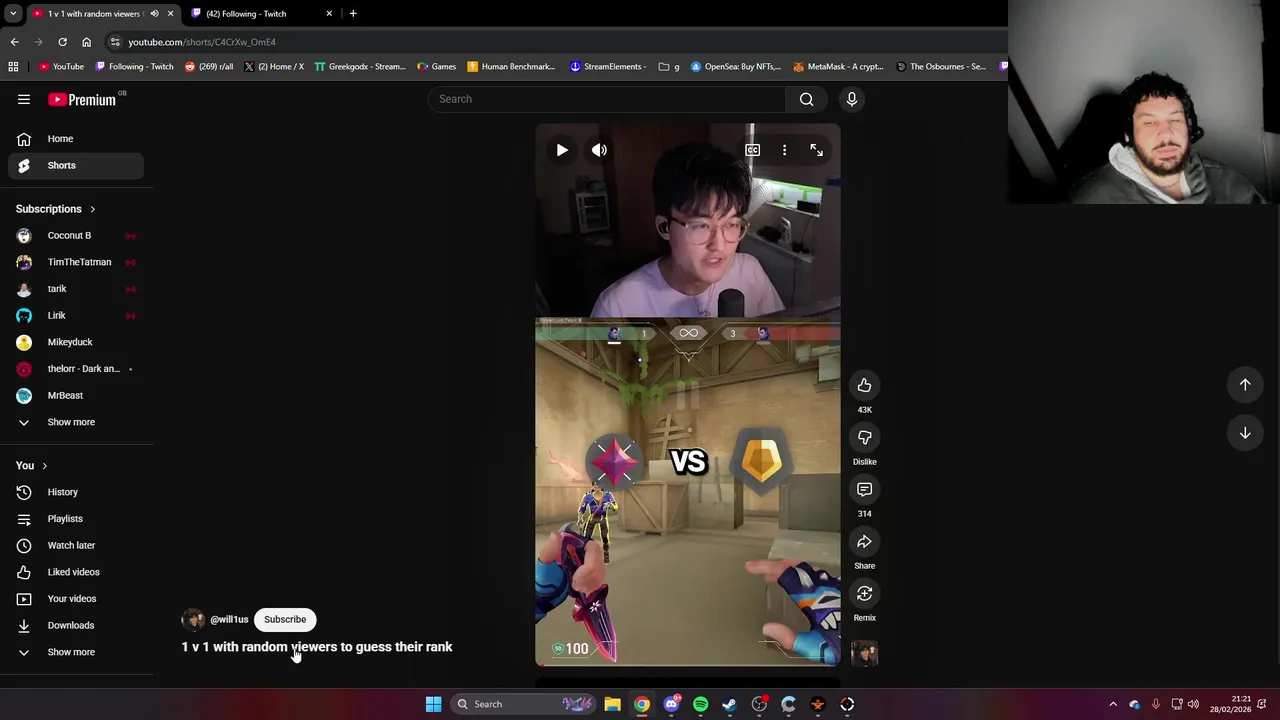Screen dimensions: 1280x720
Task: Expand the You section
Action: click(x=32, y=466)
